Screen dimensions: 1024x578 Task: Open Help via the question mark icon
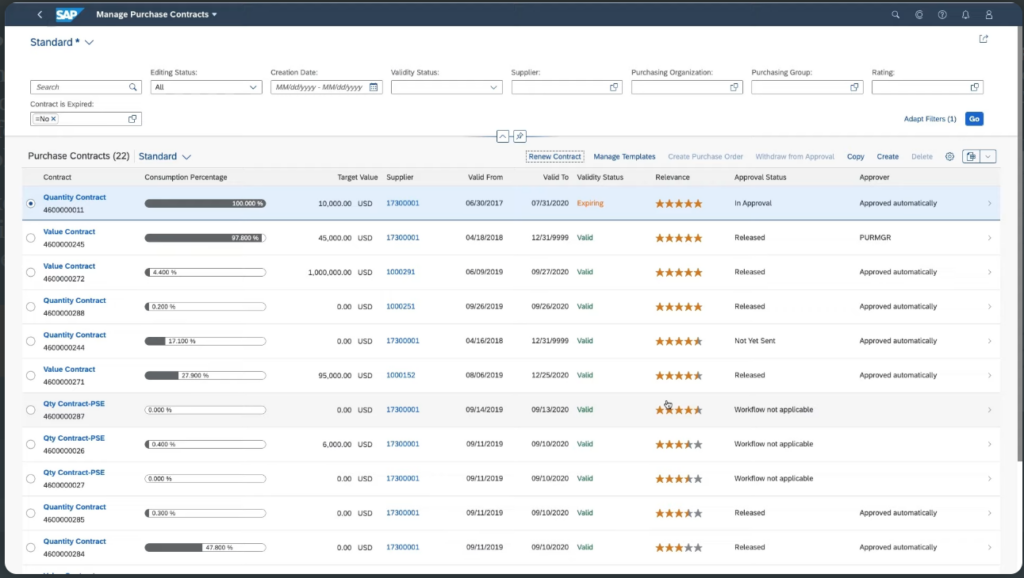[x=944, y=14]
